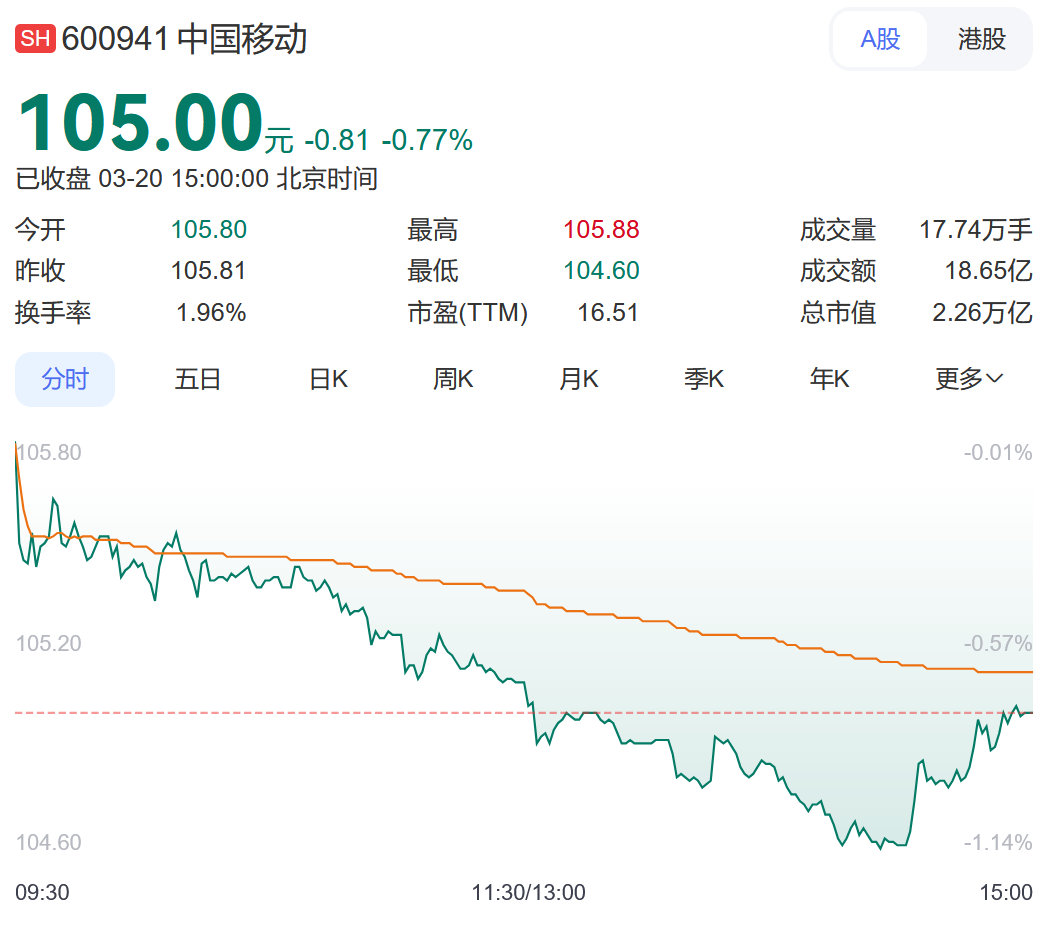Click the red SH exchange badge

coord(36,40)
